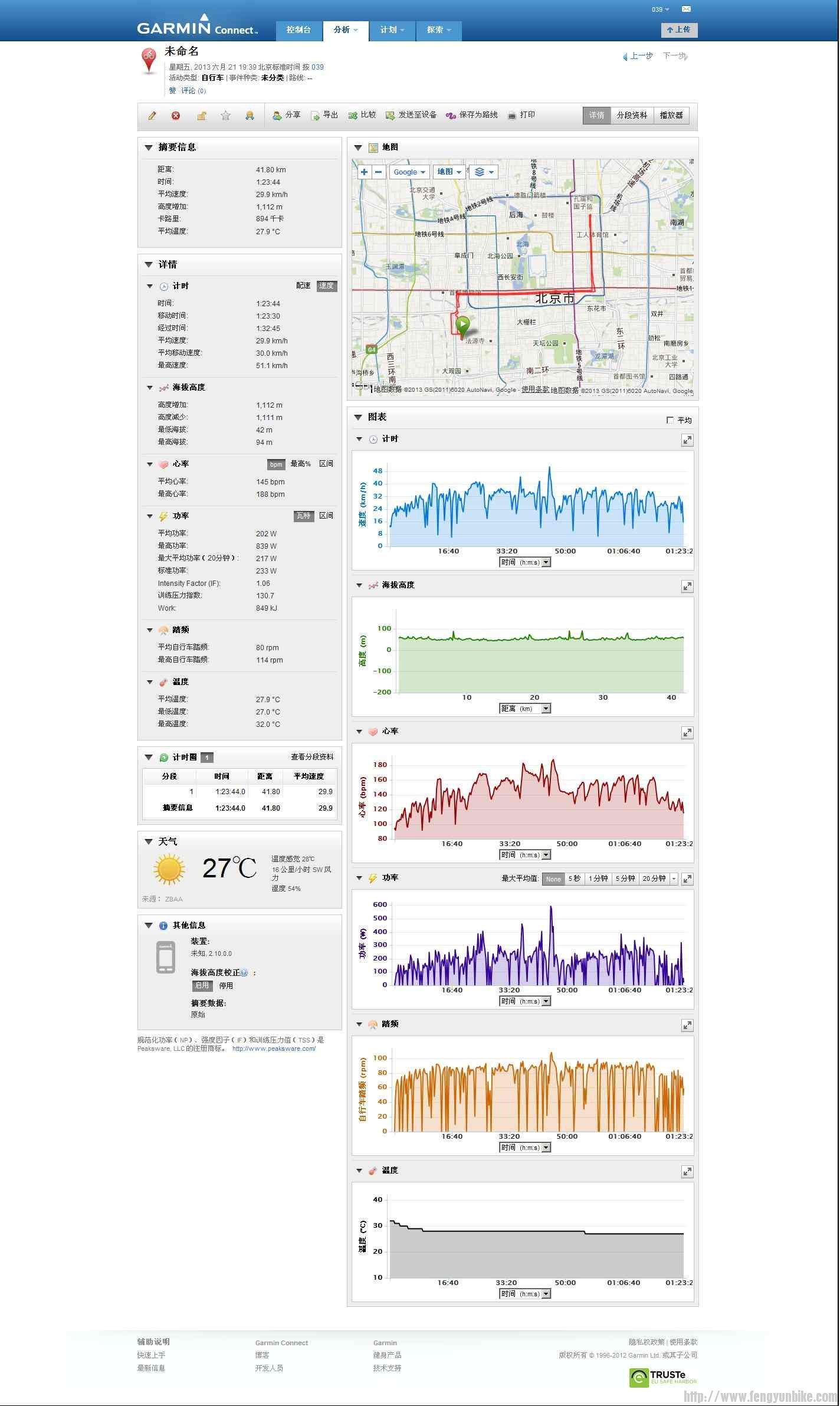840x1406 pixels.
Task: Disable altitude correction with 停用
Action: tap(226, 985)
